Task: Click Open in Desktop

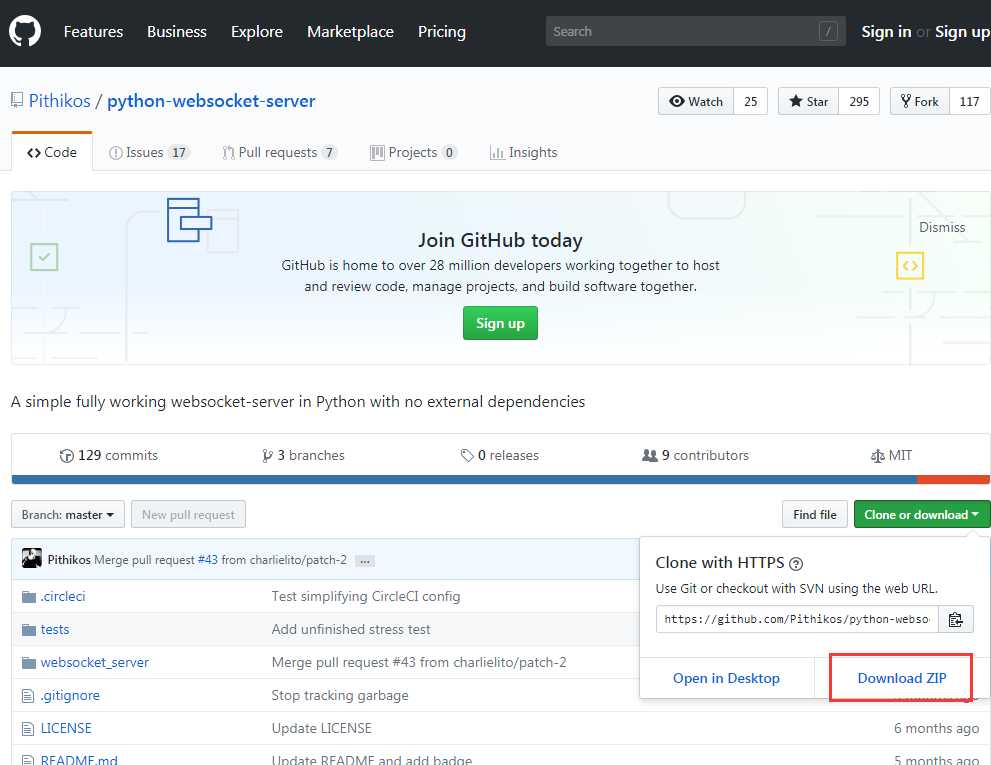Action: 726,678
